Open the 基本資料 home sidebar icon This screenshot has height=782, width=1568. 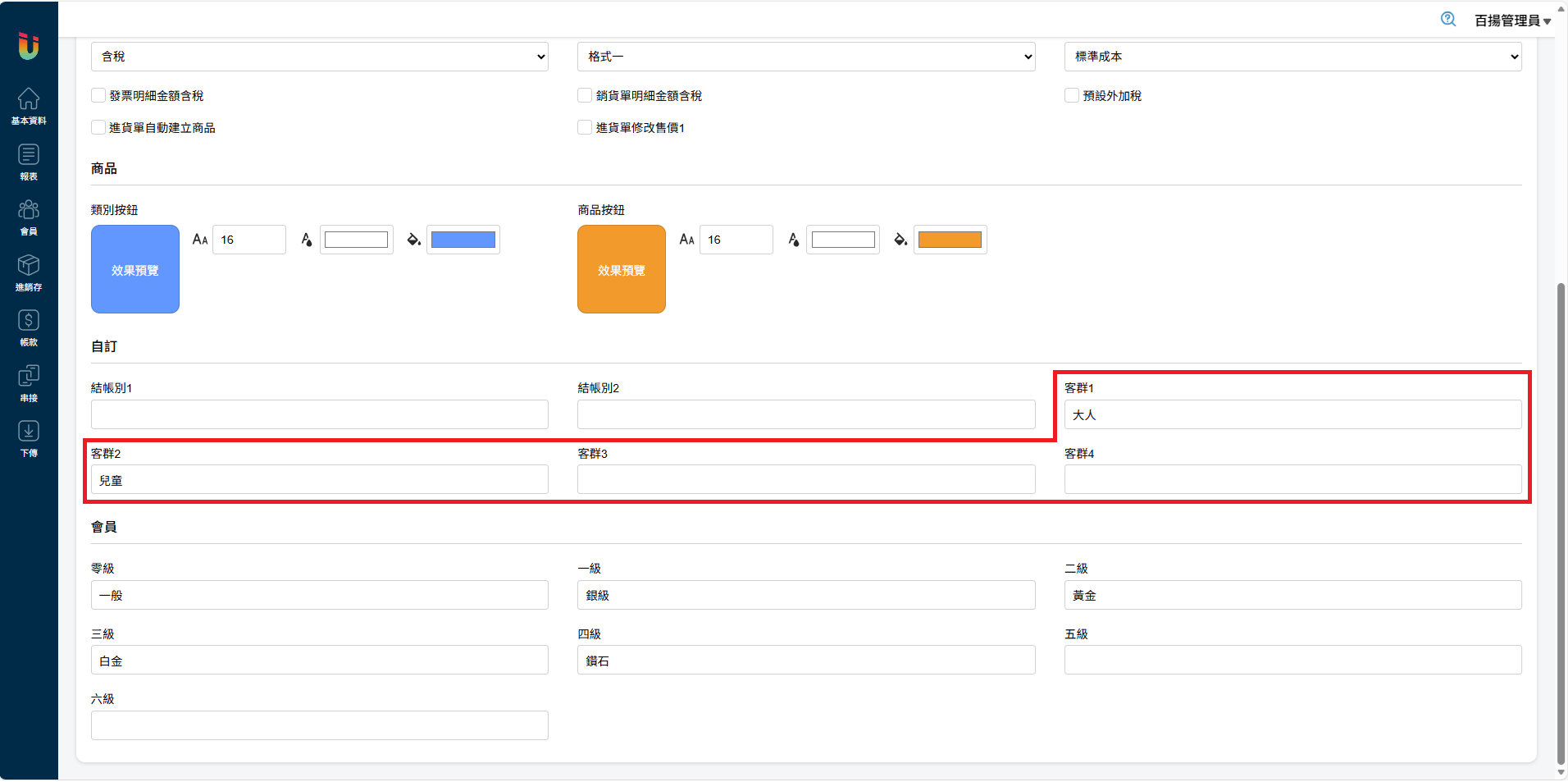29,106
